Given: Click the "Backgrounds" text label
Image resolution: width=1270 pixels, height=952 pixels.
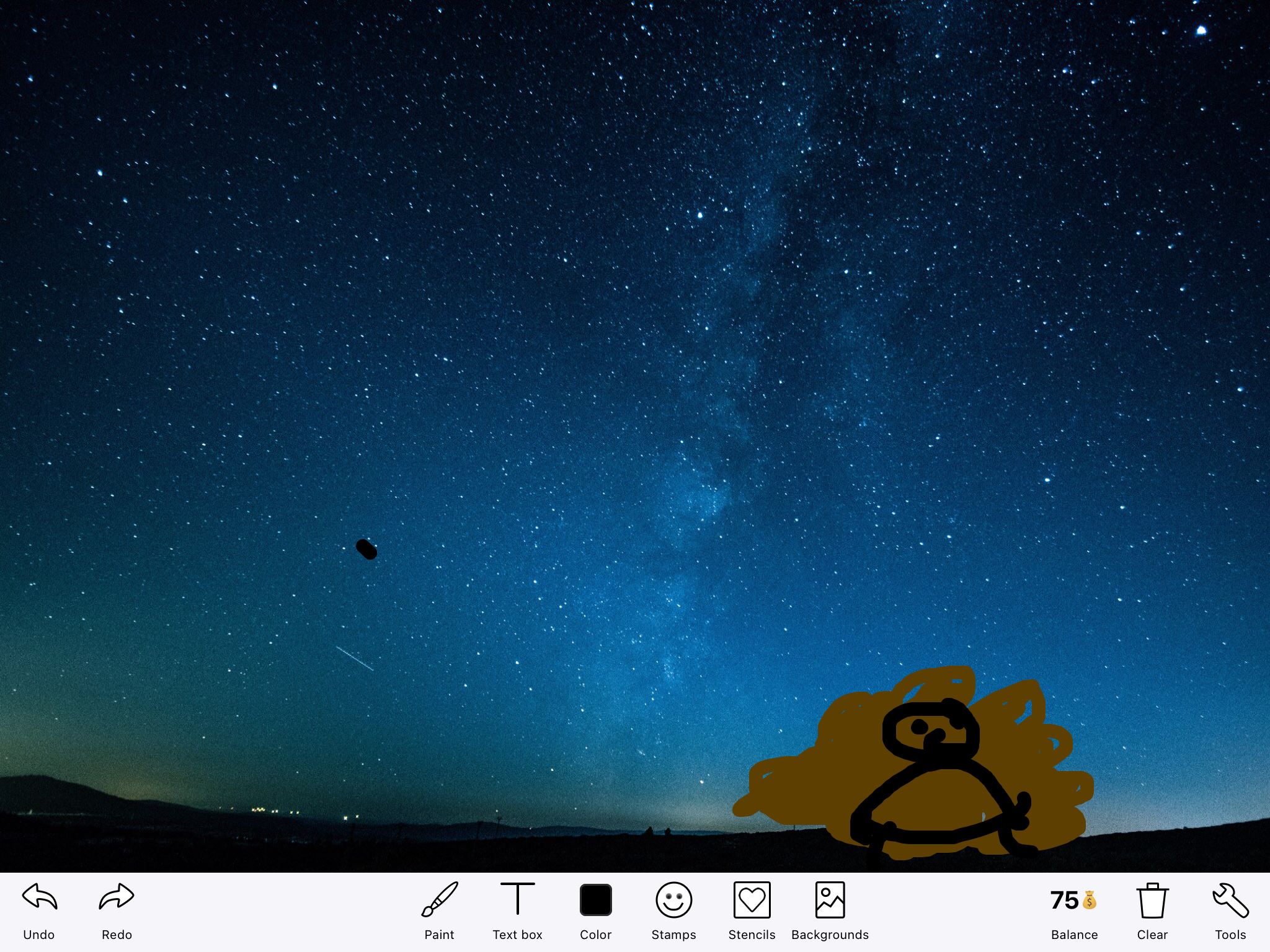Looking at the screenshot, I should click(x=830, y=935).
